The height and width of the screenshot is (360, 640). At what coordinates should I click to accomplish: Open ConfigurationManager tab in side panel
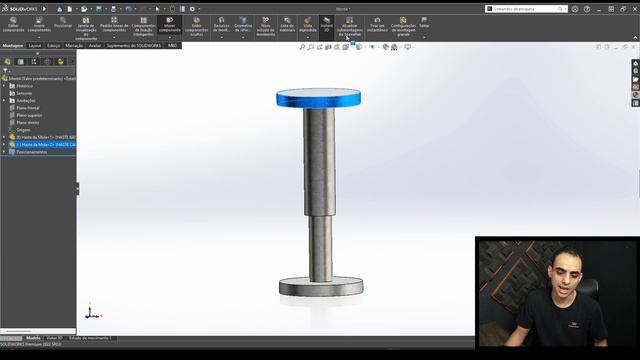pos(34,62)
